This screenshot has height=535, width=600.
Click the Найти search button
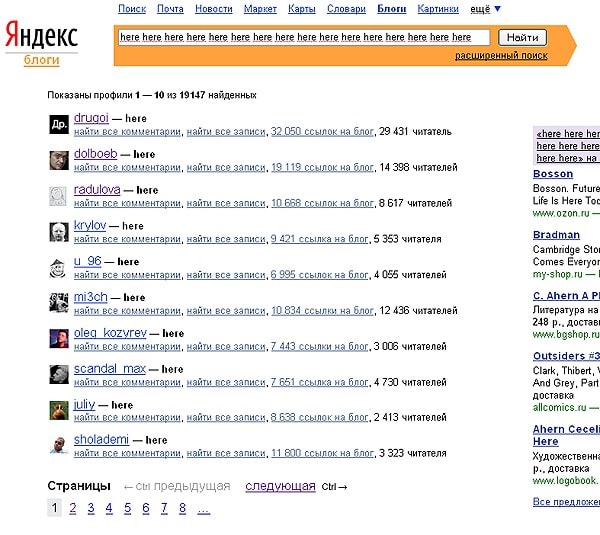[x=523, y=38]
